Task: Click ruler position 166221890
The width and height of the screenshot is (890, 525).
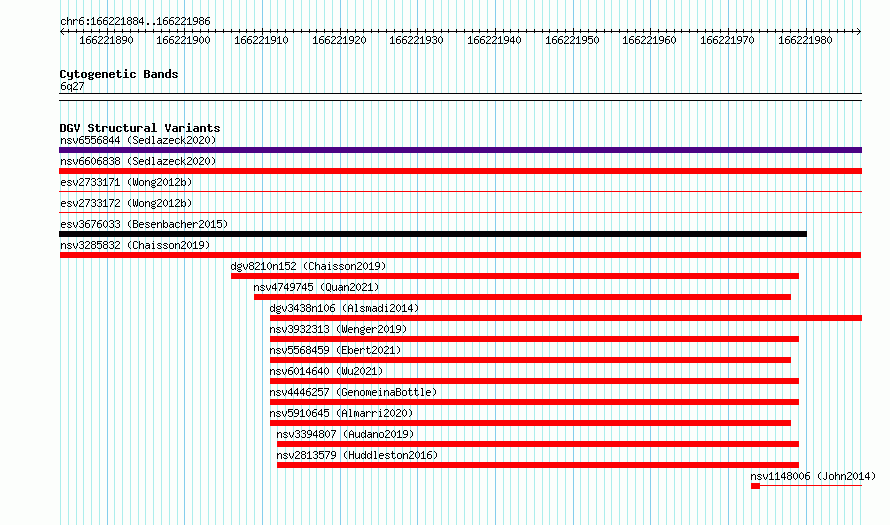Action: coord(106,40)
